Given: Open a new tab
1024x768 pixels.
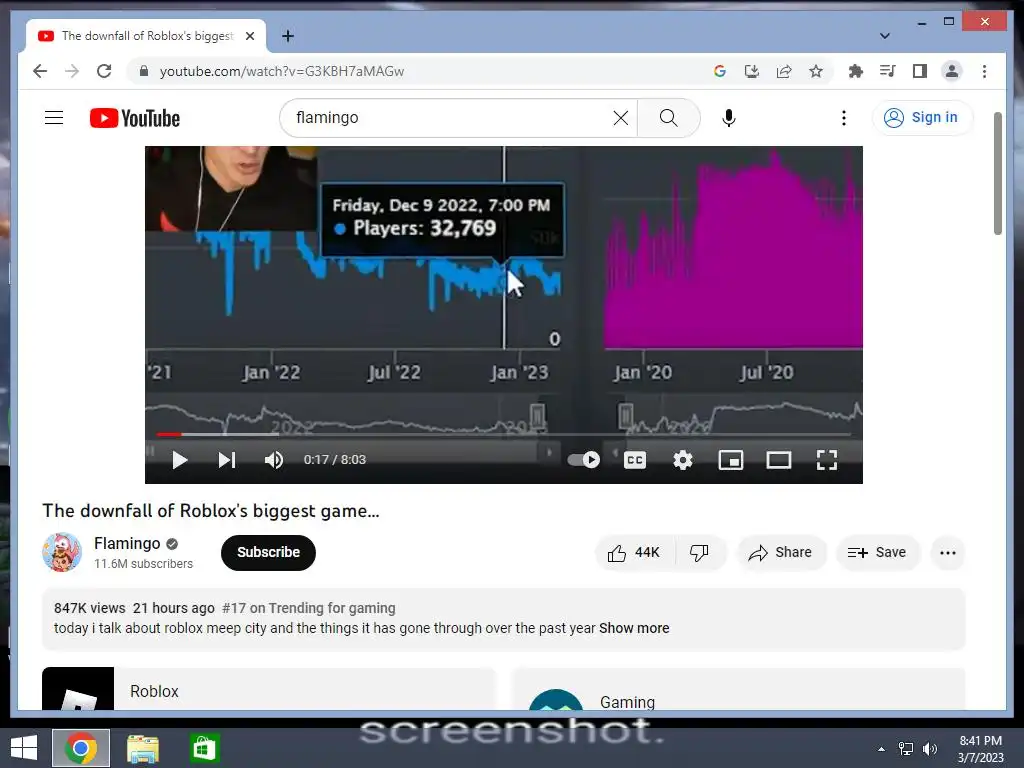Looking at the screenshot, I should tap(287, 36).
